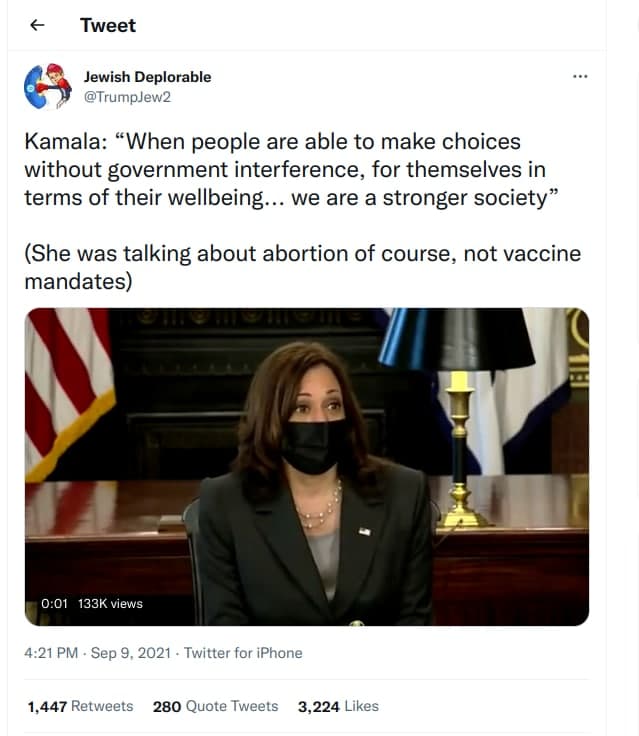Click the abortion and vaccine mandates remark

(303, 268)
